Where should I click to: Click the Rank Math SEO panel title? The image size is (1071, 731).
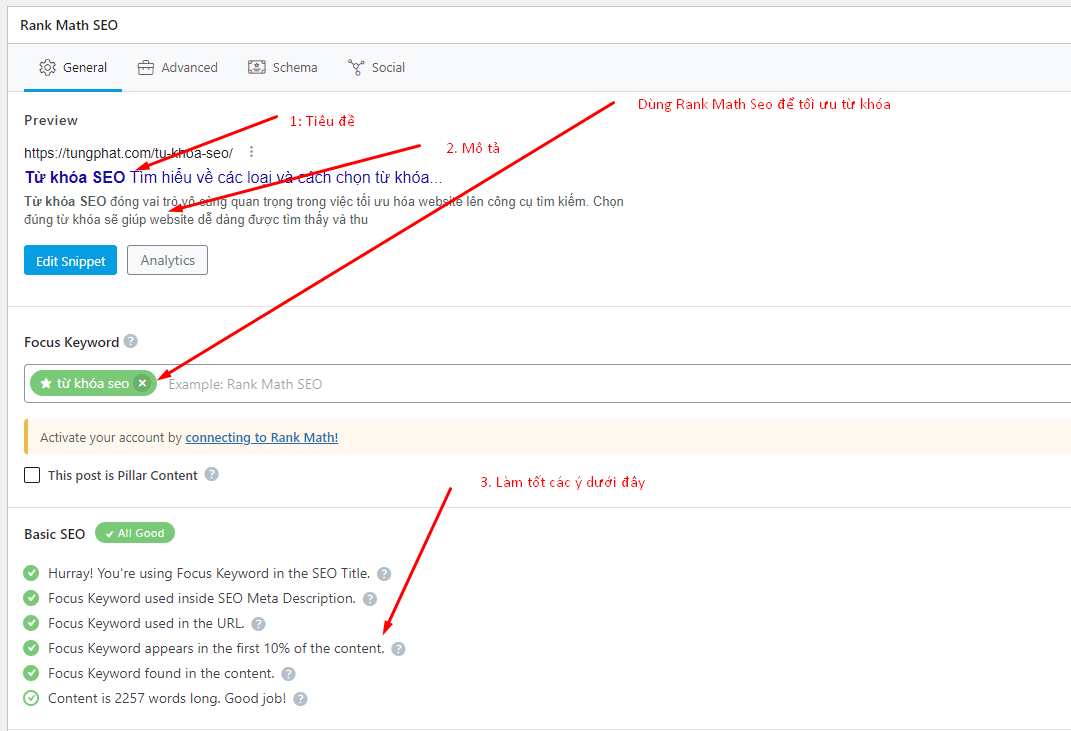(x=69, y=25)
